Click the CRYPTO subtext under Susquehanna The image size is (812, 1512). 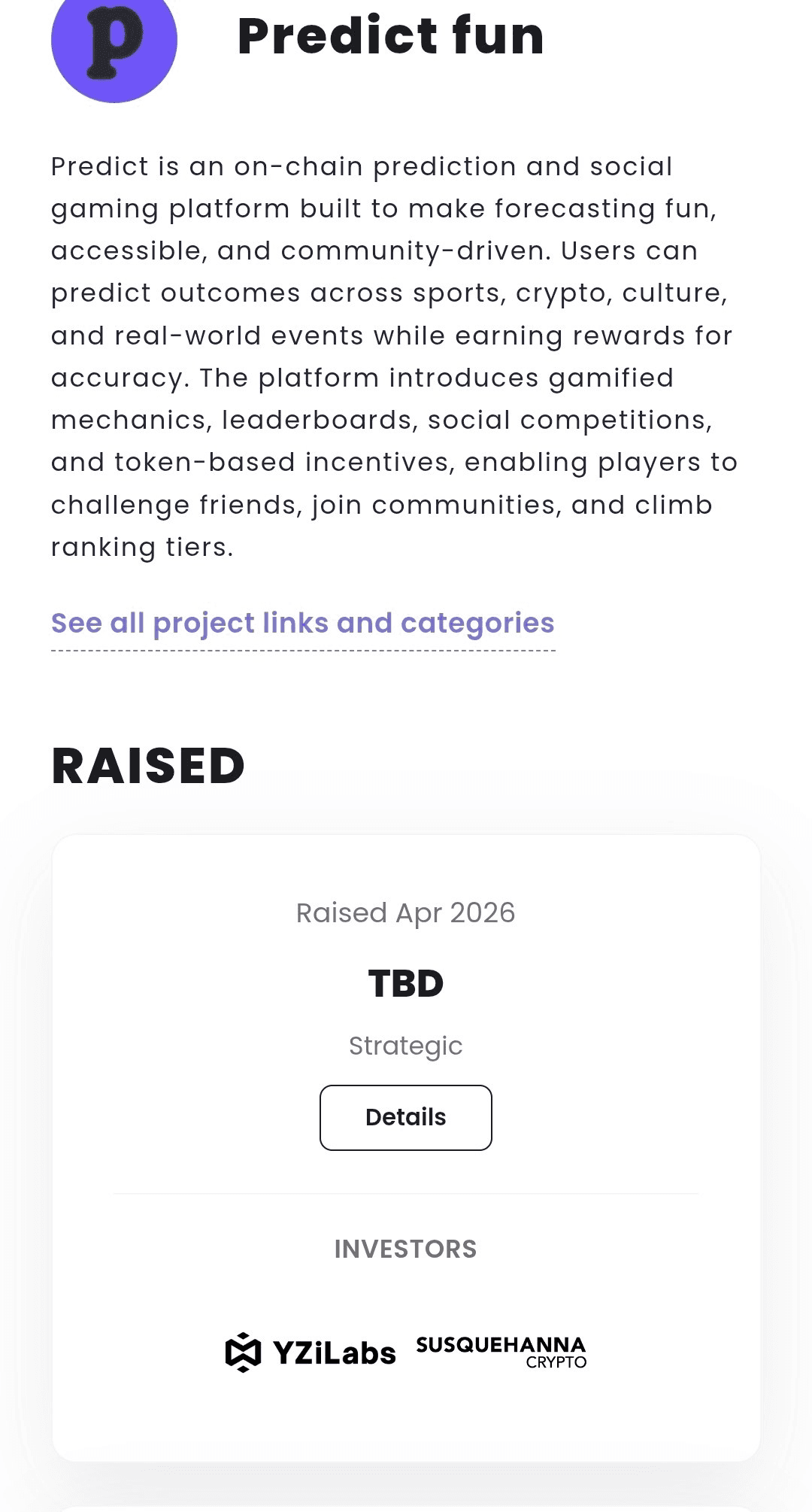coord(556,1362)
